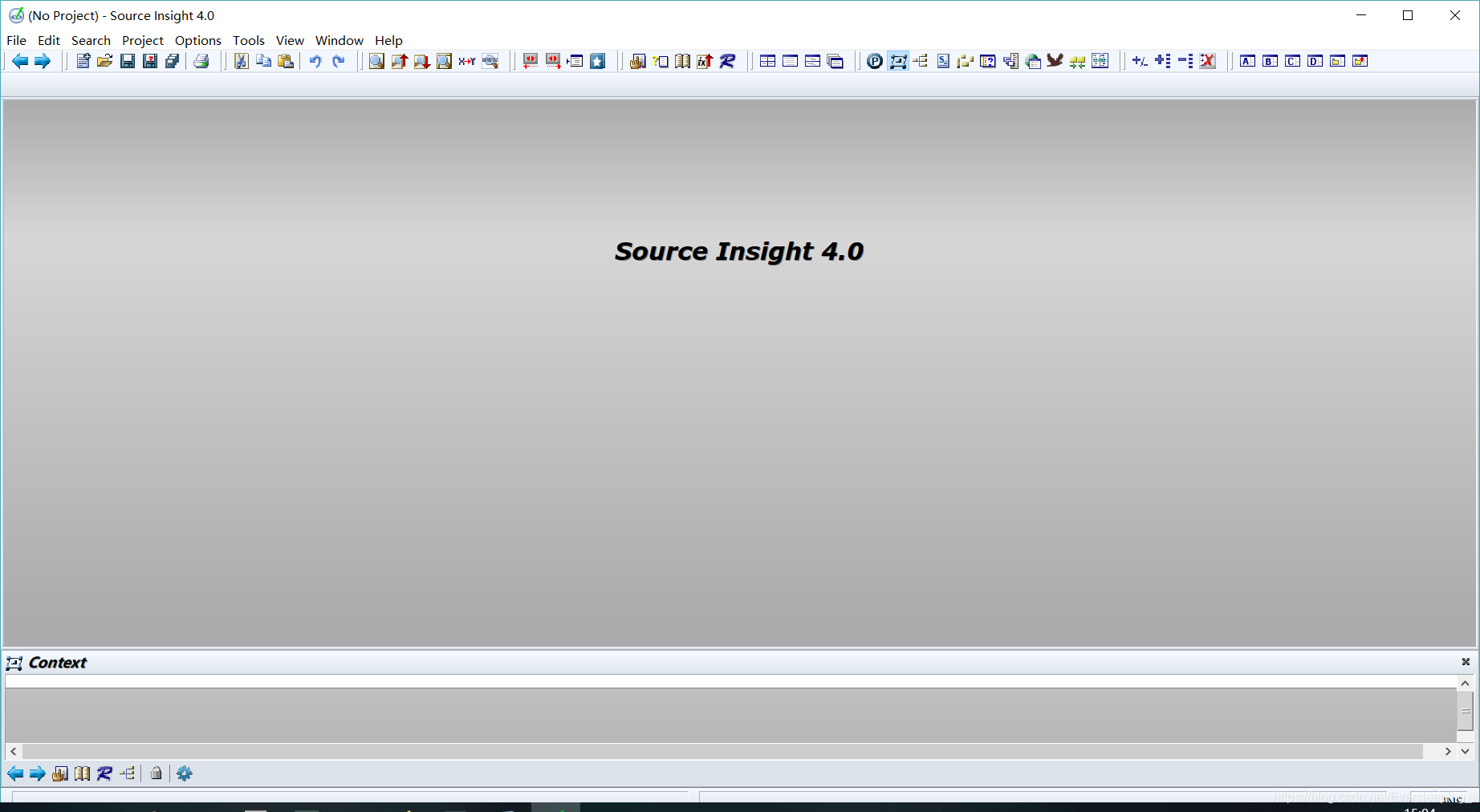Open a file with the folder icon
The width and height of the screenshot is (1480, 812).
pyautogui.click(x=105, y=61)
